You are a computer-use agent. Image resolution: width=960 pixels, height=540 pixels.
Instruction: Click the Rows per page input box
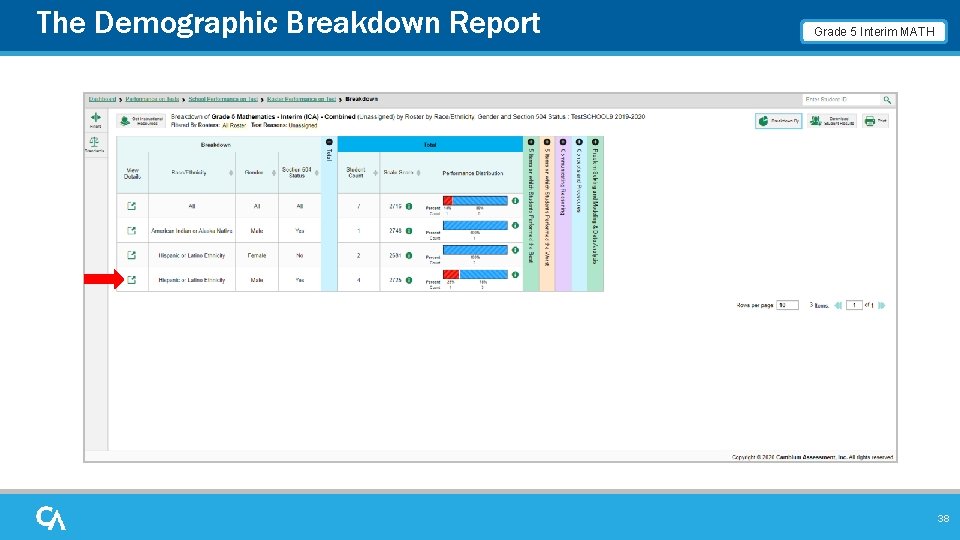787,305
